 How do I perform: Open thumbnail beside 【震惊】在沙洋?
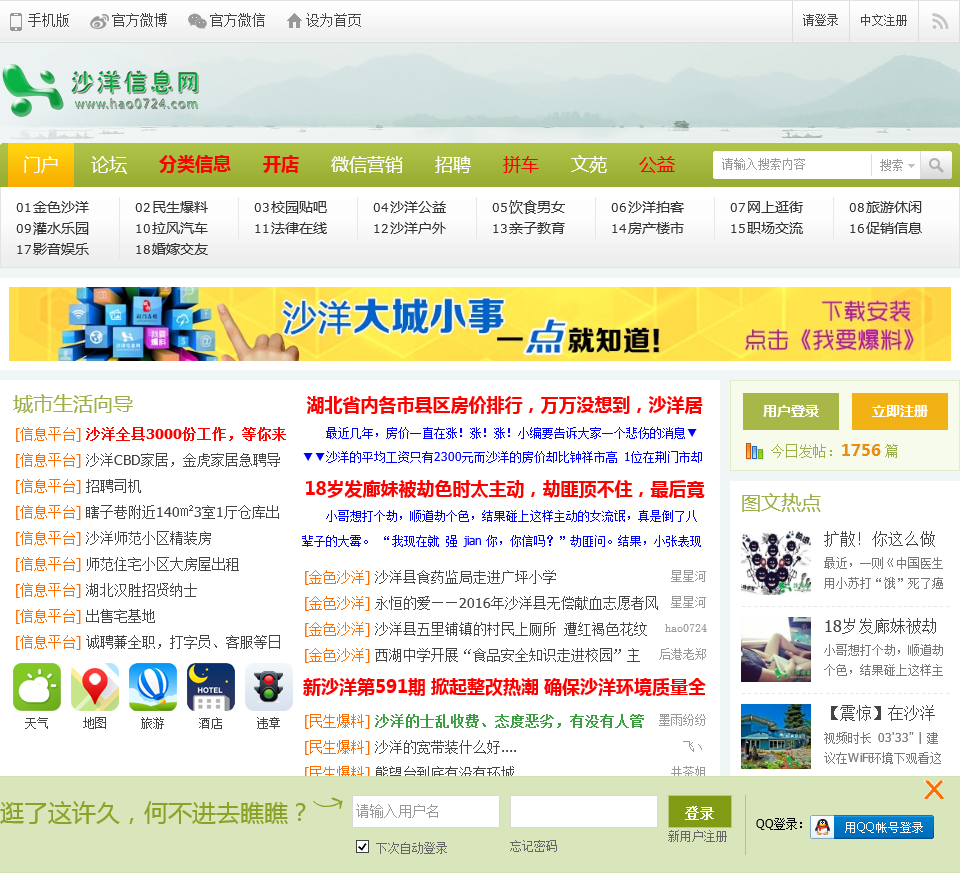(776, 736)
